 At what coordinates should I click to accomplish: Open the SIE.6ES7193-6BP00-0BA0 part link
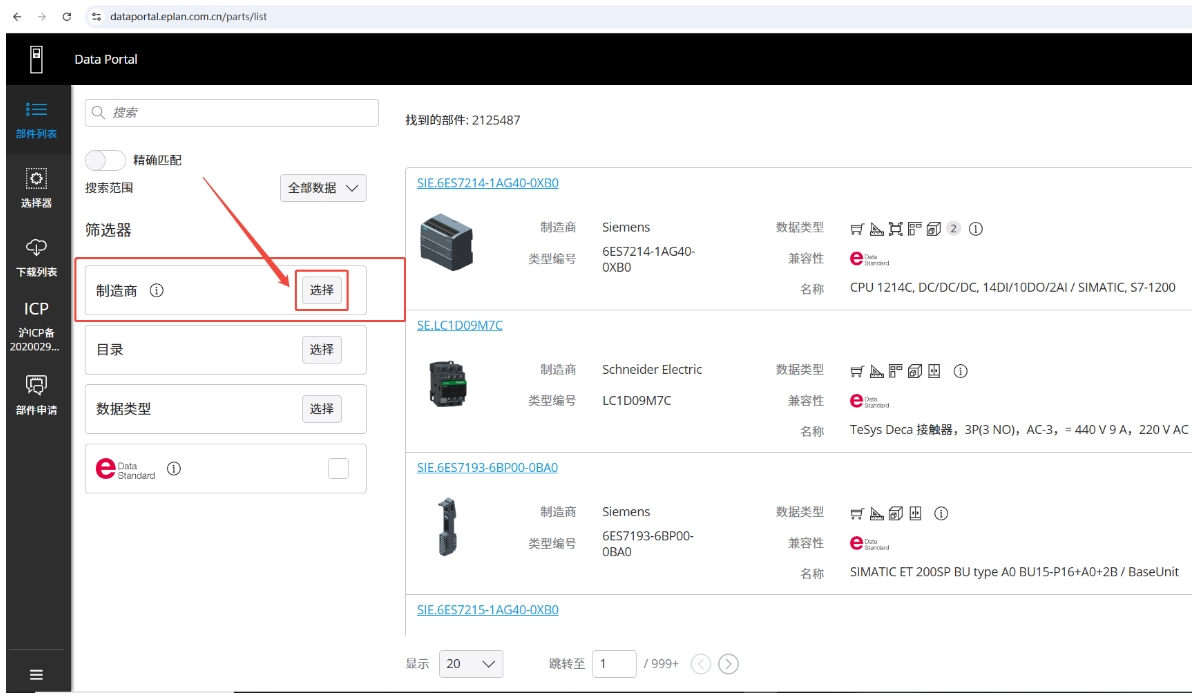coord(487,467)
